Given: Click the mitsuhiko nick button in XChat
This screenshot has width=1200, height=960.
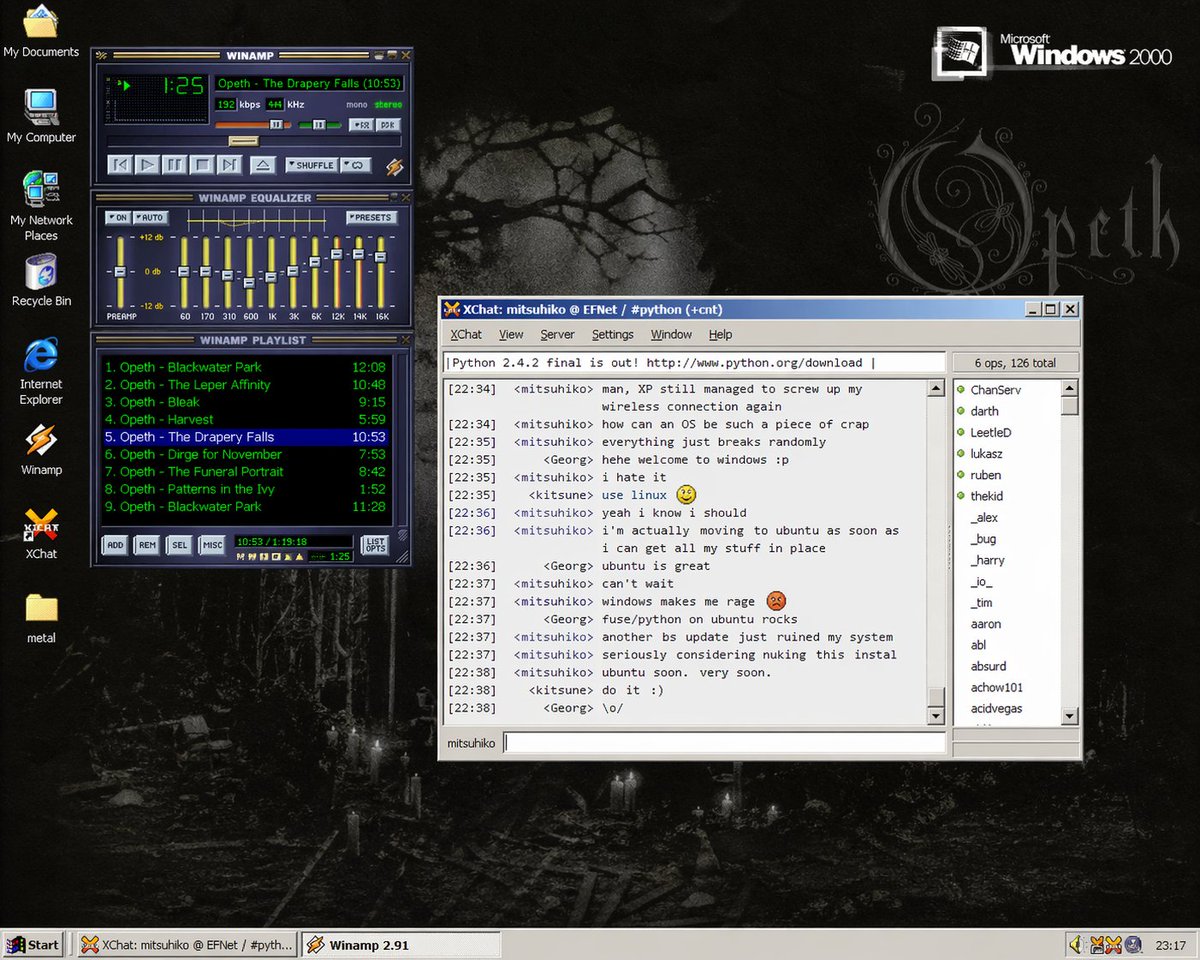Looking at the screenshot, I should point(471,743).
